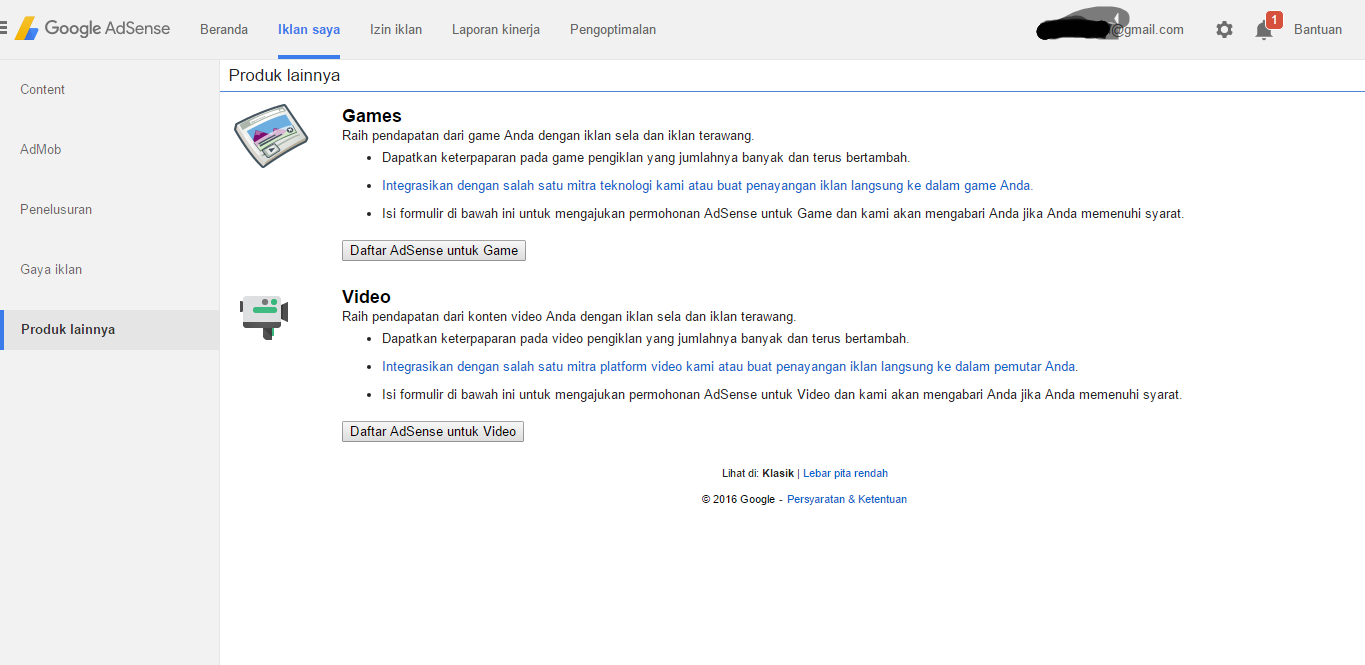This screenshot has width=1365, height=665.
Task: Go to the Beranda tab
Action: [224, 30]
